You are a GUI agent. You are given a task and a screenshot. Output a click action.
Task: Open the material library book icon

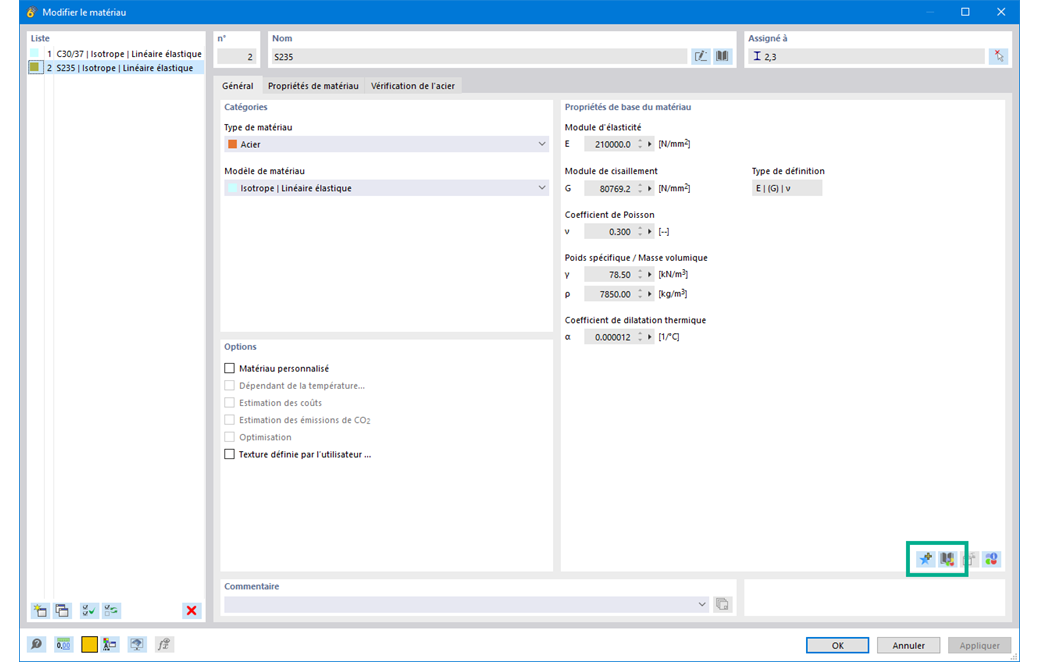(x=722, y=56)
